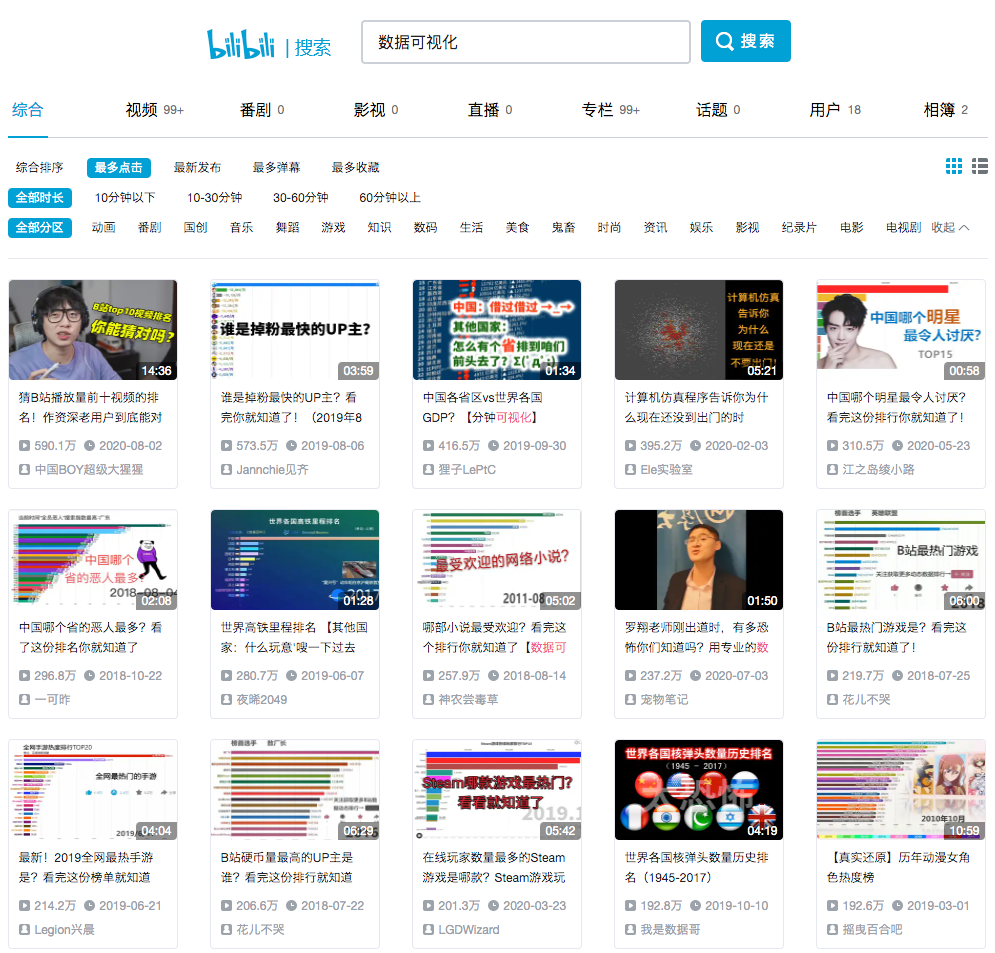Click the blue 搜索 search button
Viewport: 995px width, 953px height.
point(746,41)
